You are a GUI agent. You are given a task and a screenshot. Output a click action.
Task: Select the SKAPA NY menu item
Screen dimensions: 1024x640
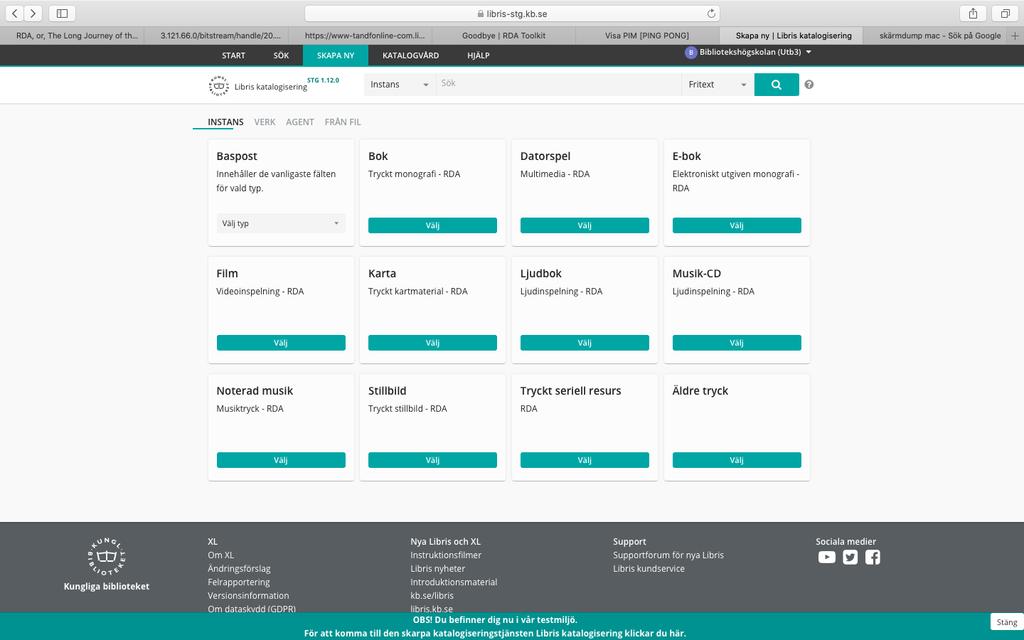tap(336, 56)
